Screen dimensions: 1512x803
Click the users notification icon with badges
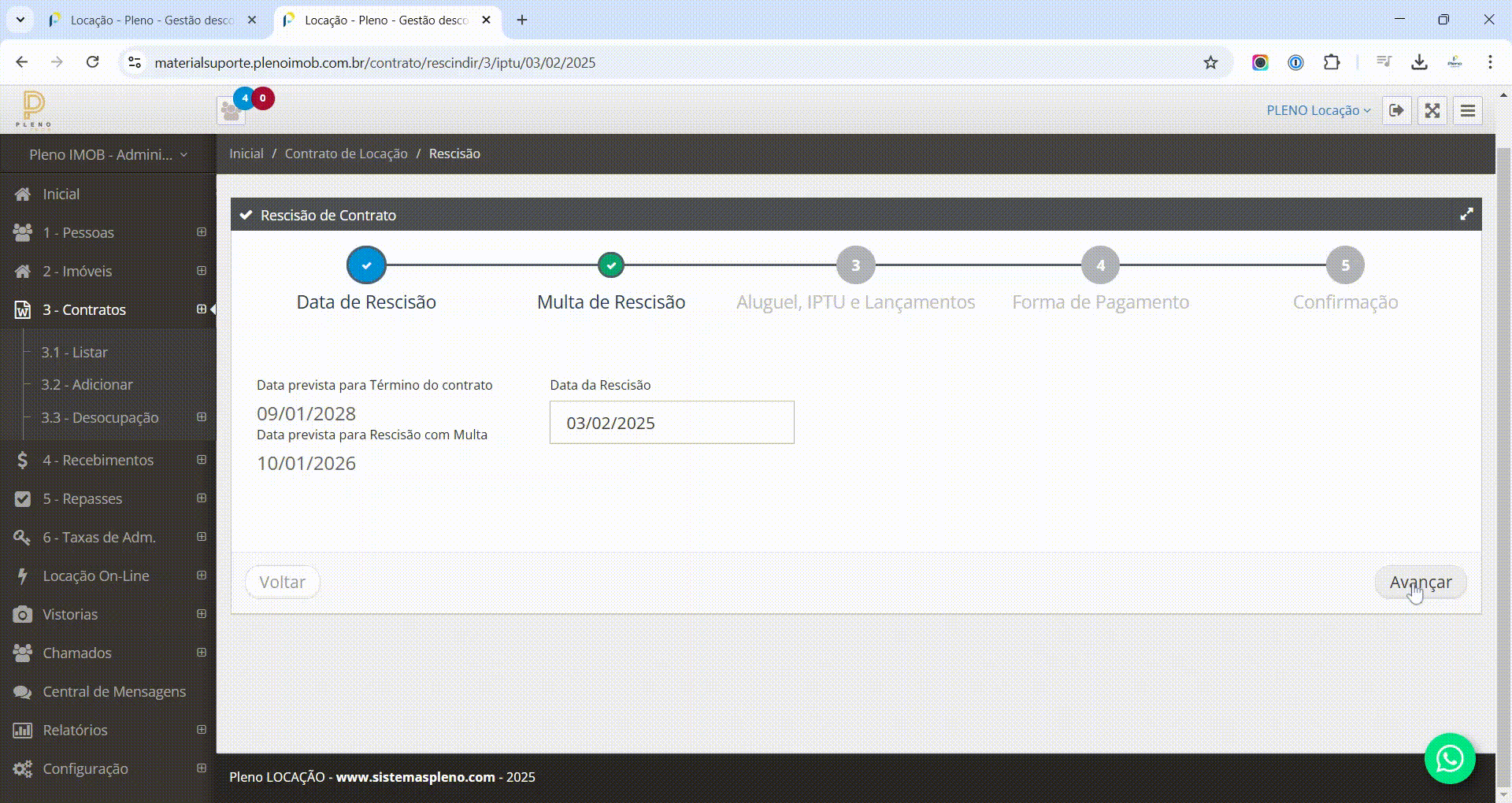[x=231, y=111]
